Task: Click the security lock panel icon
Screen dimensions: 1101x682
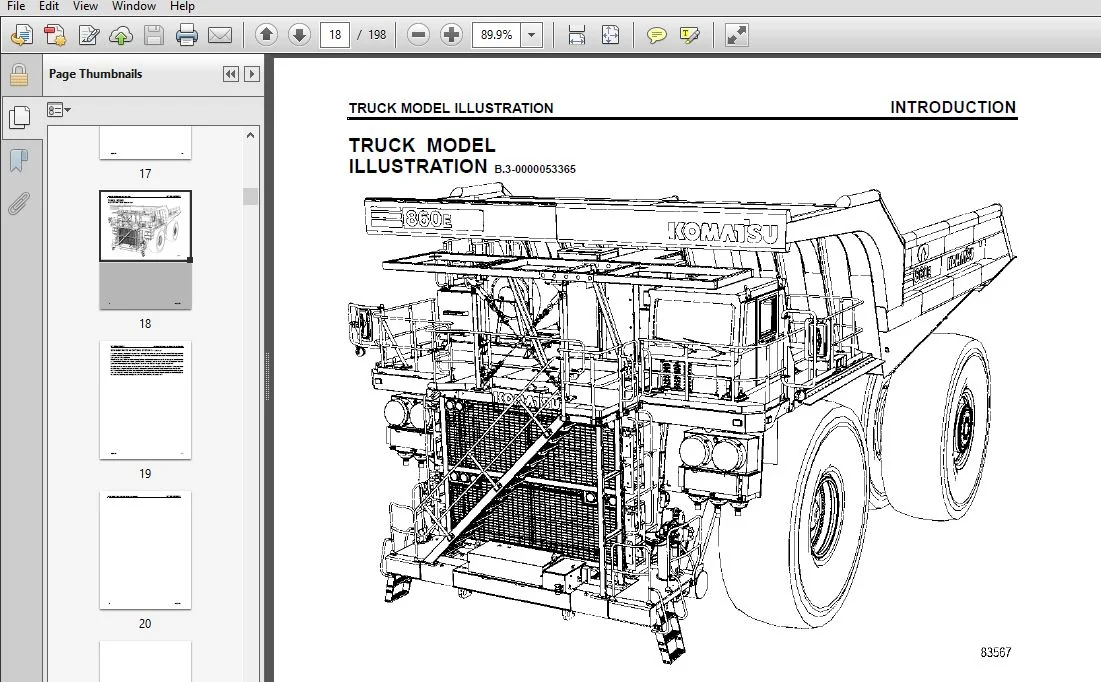Action: (19, 74)
